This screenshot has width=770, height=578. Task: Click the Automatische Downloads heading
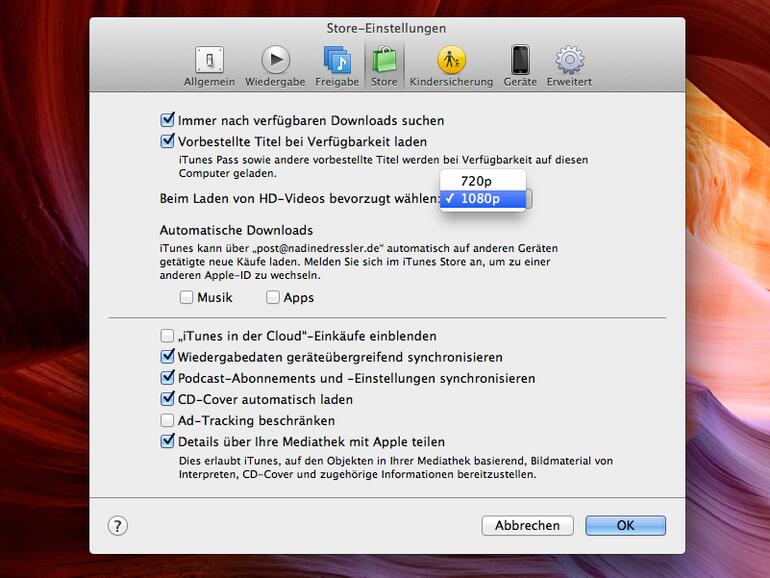coord(236,230)
